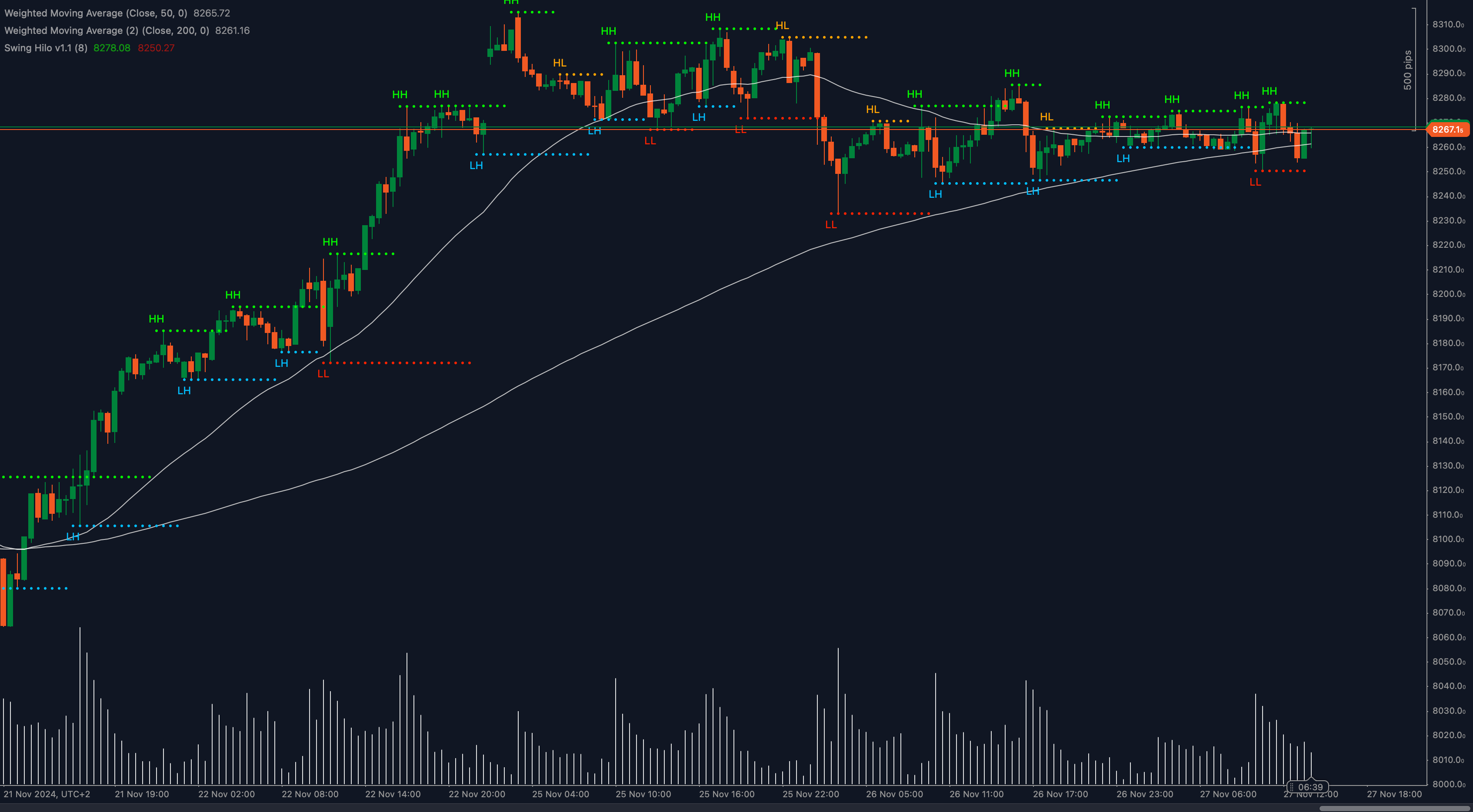The width and height of the screenshot is (1473, 812).
Task: Click the 25 Nov 22:00 time label
Action: click(811, 794)
